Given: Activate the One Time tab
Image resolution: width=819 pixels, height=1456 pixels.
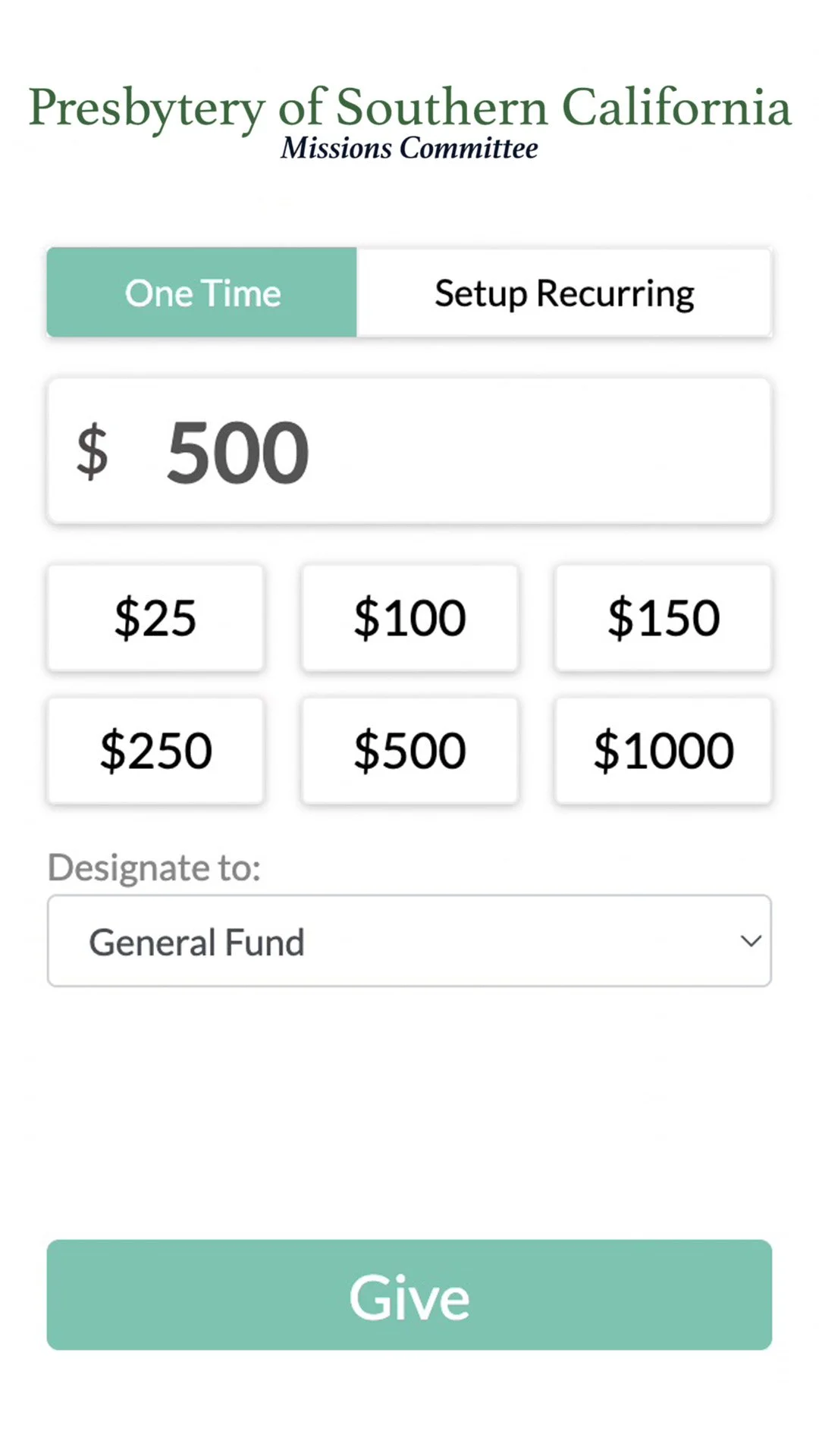Looking at the screenshot, I should click(x=202, y=293).
